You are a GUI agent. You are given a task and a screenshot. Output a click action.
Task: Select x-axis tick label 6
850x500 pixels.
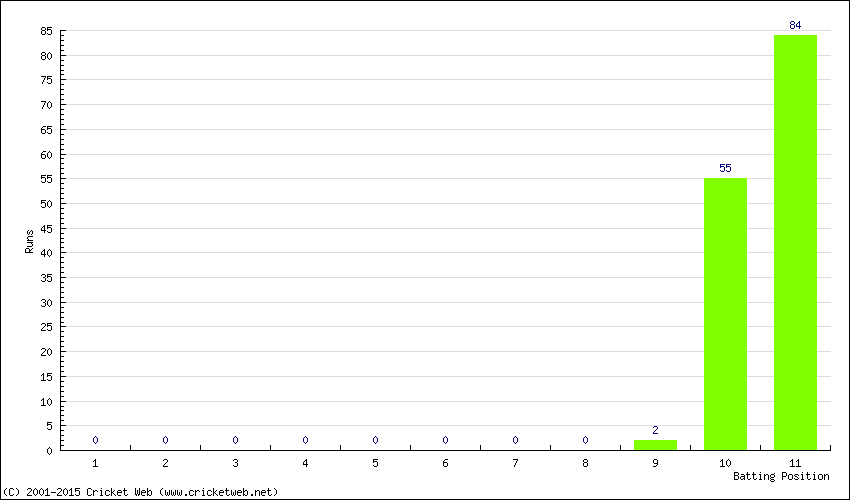coord(445,463)
